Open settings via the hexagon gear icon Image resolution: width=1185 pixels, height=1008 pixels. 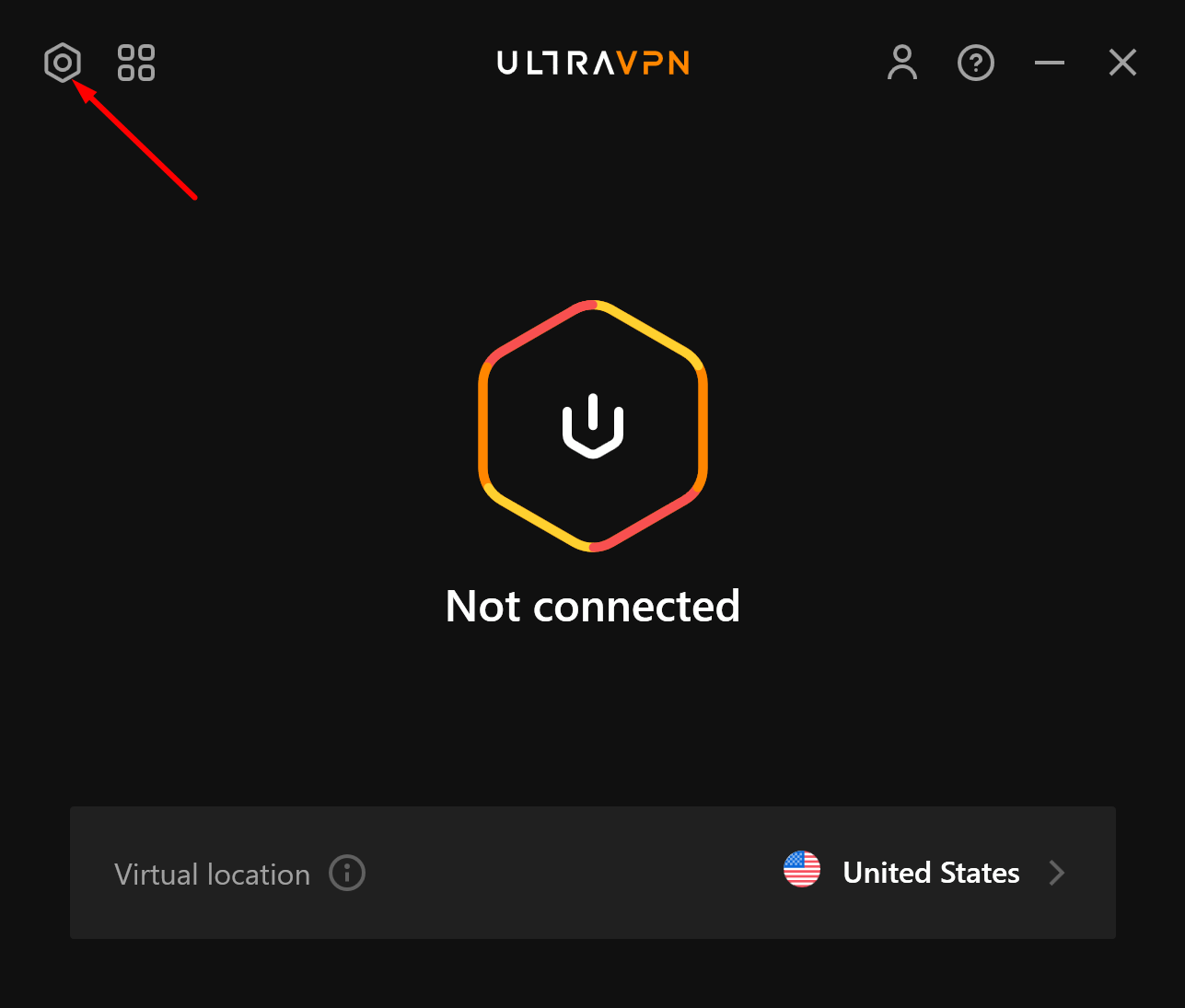click(x=63, y=63)
